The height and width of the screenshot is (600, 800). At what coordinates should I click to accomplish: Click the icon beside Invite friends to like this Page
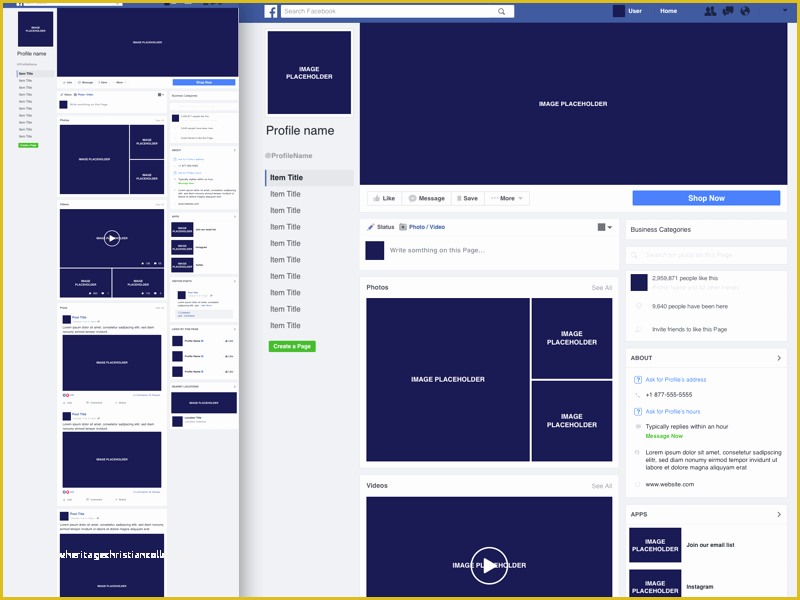638,329
